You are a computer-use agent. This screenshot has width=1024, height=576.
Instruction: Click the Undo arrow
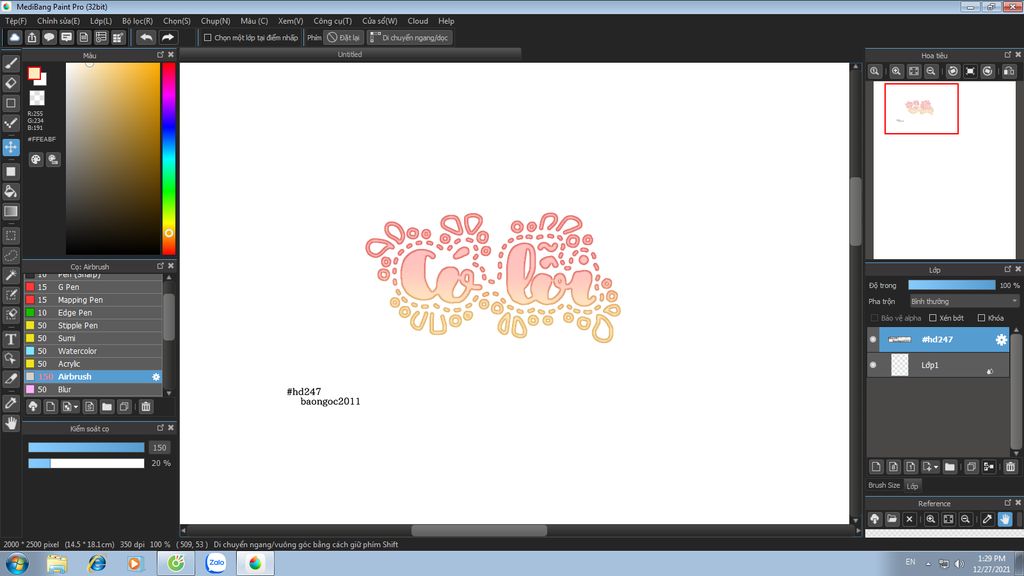[x=146, y=37]
